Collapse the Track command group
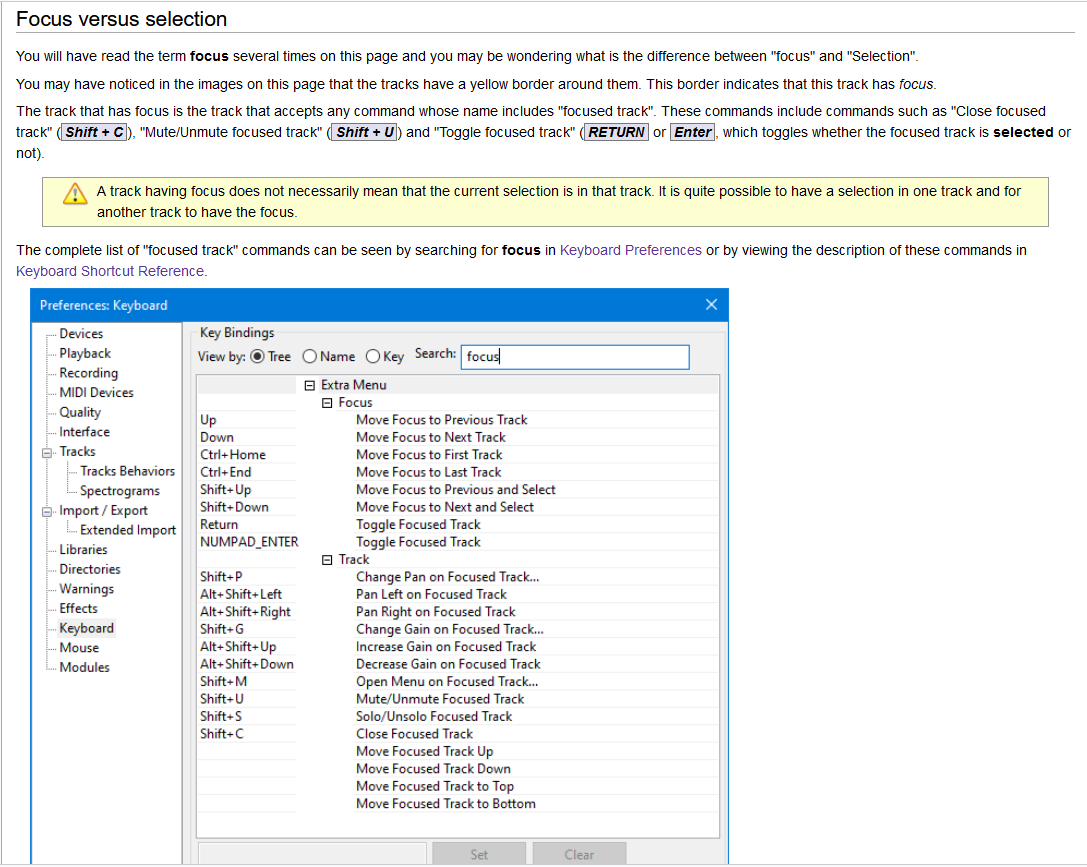 327,559
